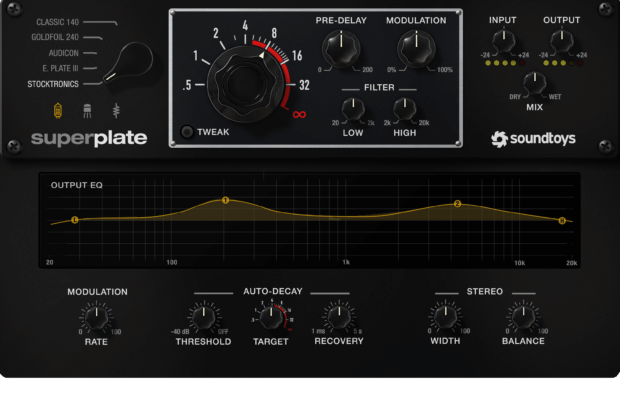Click the Soundtoys logo
This screenshot has width=620, height=400.
[533, 139]
